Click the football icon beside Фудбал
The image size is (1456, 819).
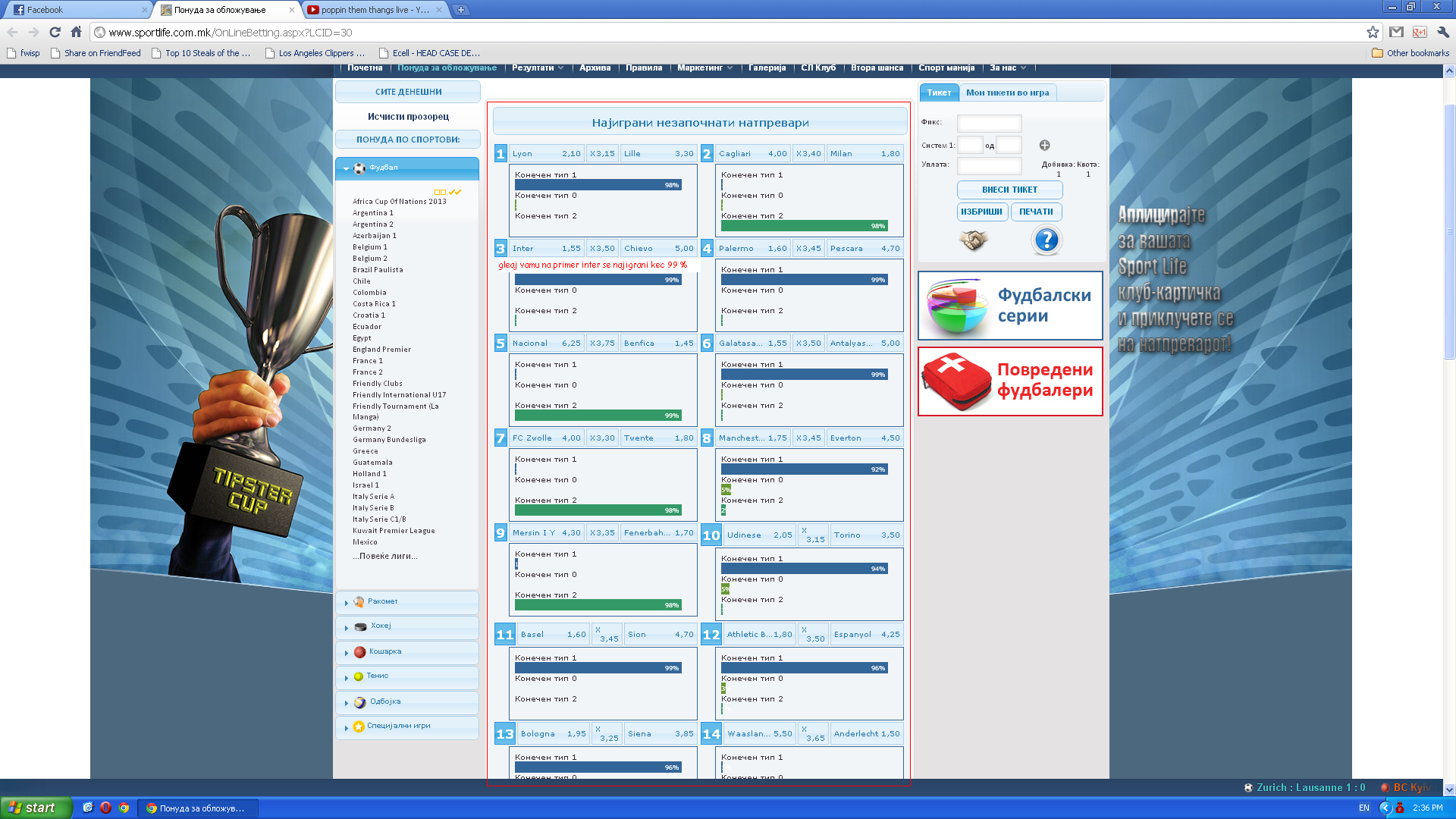coord(359,168)
